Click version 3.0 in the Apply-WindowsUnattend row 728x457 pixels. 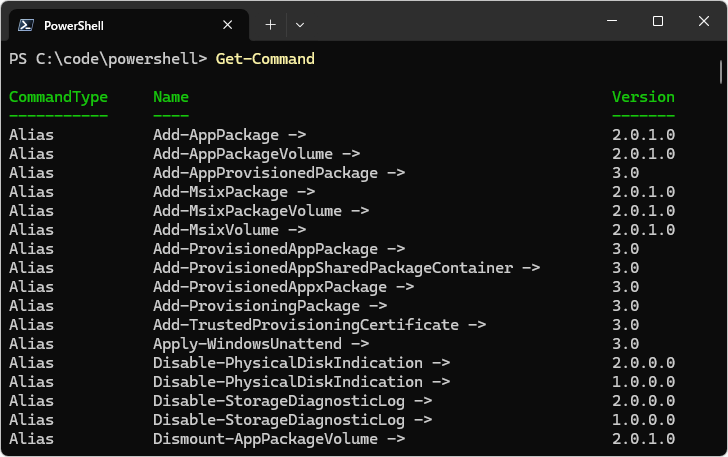[x=625, y=344]
